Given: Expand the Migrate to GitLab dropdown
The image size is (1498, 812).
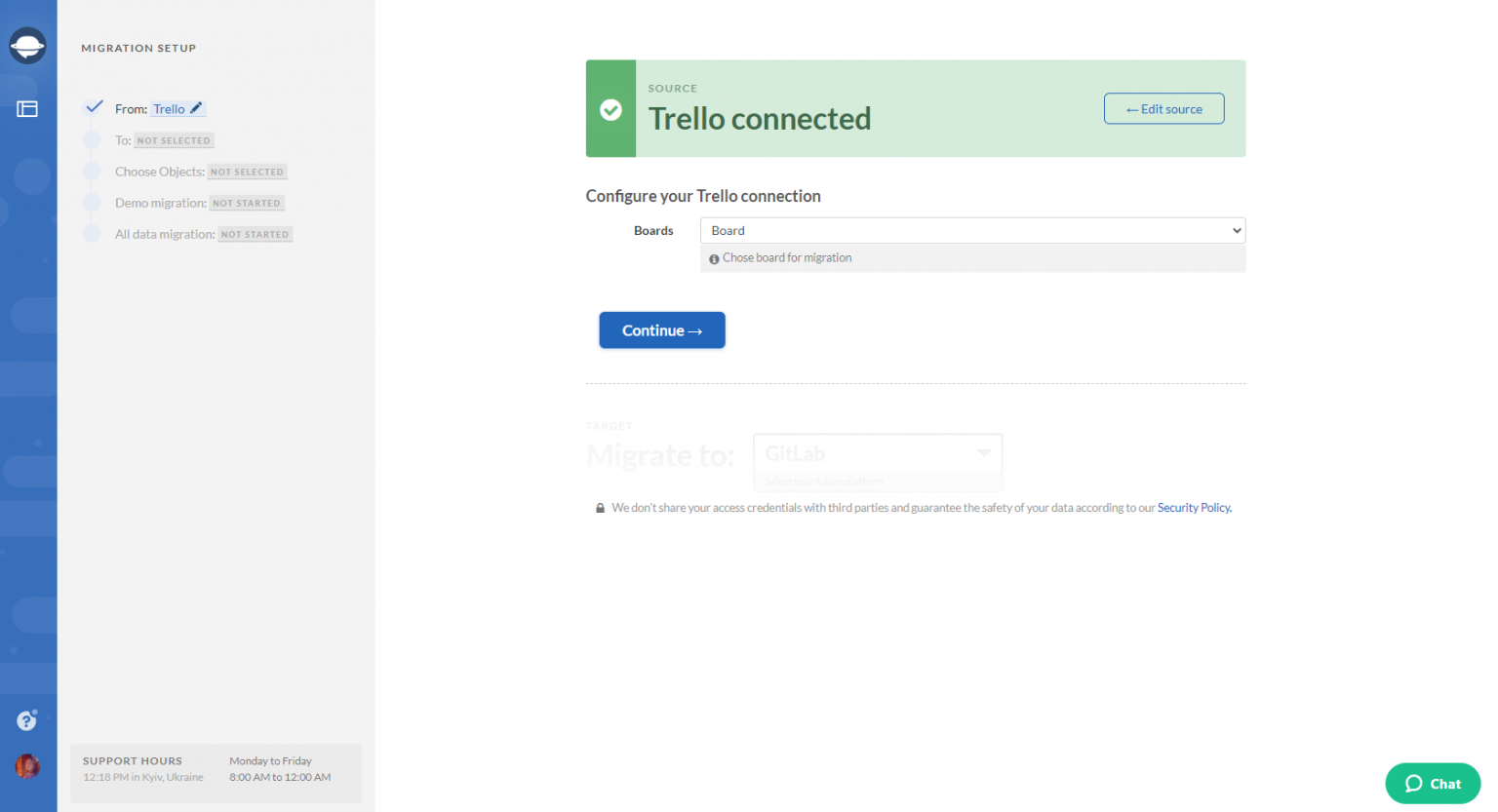Looking at the screenshot, I should point(877,454).
